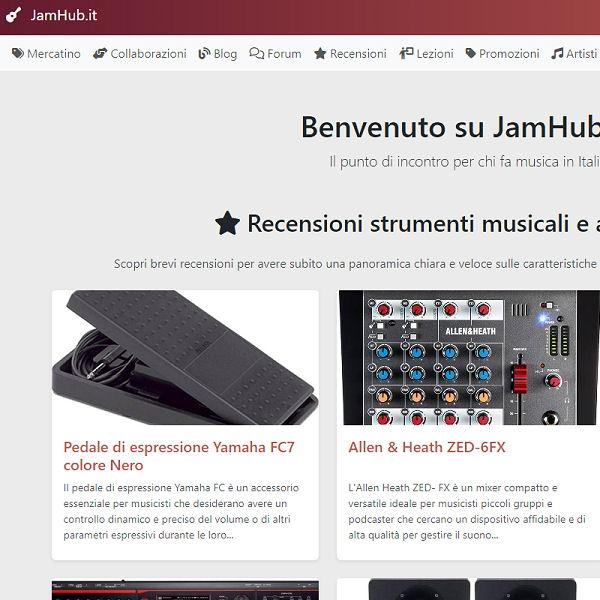Click the Recensioni star icon in navbar
This screenshot has height=600, width=600.
click(x=320, y=54)
